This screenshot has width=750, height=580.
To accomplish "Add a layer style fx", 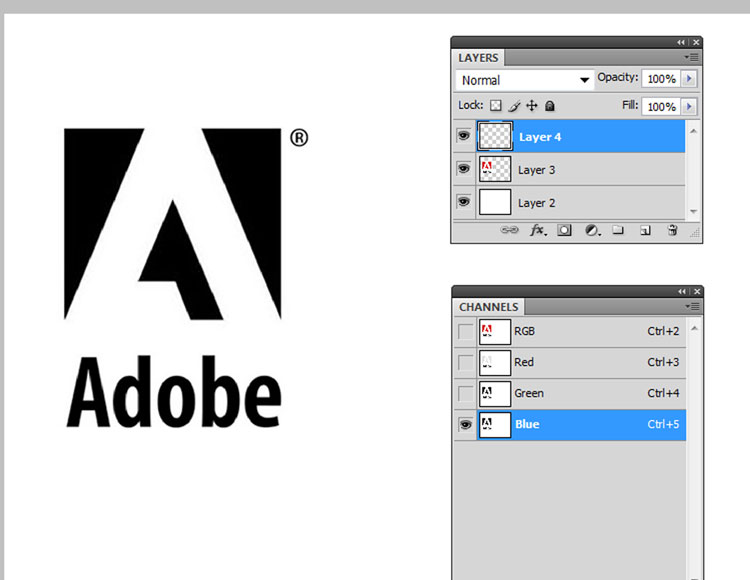I will pos(538,230).
